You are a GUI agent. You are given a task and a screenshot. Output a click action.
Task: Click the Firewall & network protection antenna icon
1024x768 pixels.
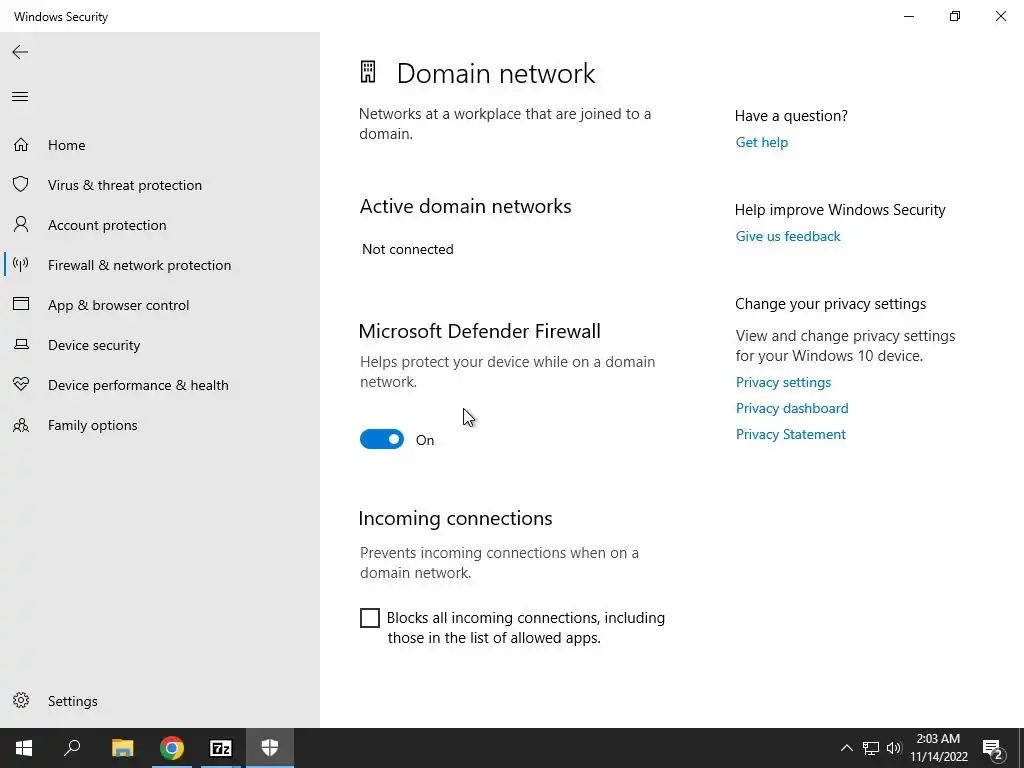[x=21, y=264]
